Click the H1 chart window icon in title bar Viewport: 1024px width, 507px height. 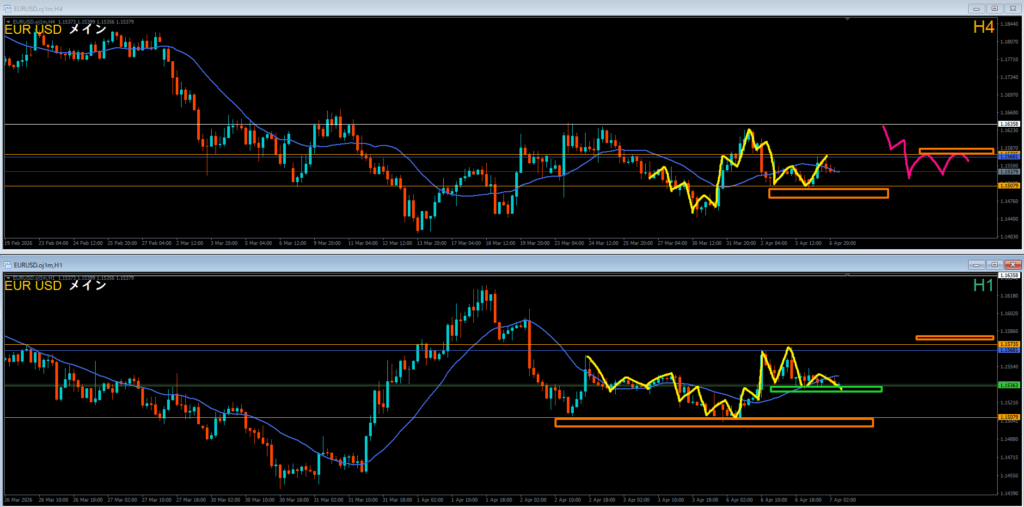click(9, 265)
